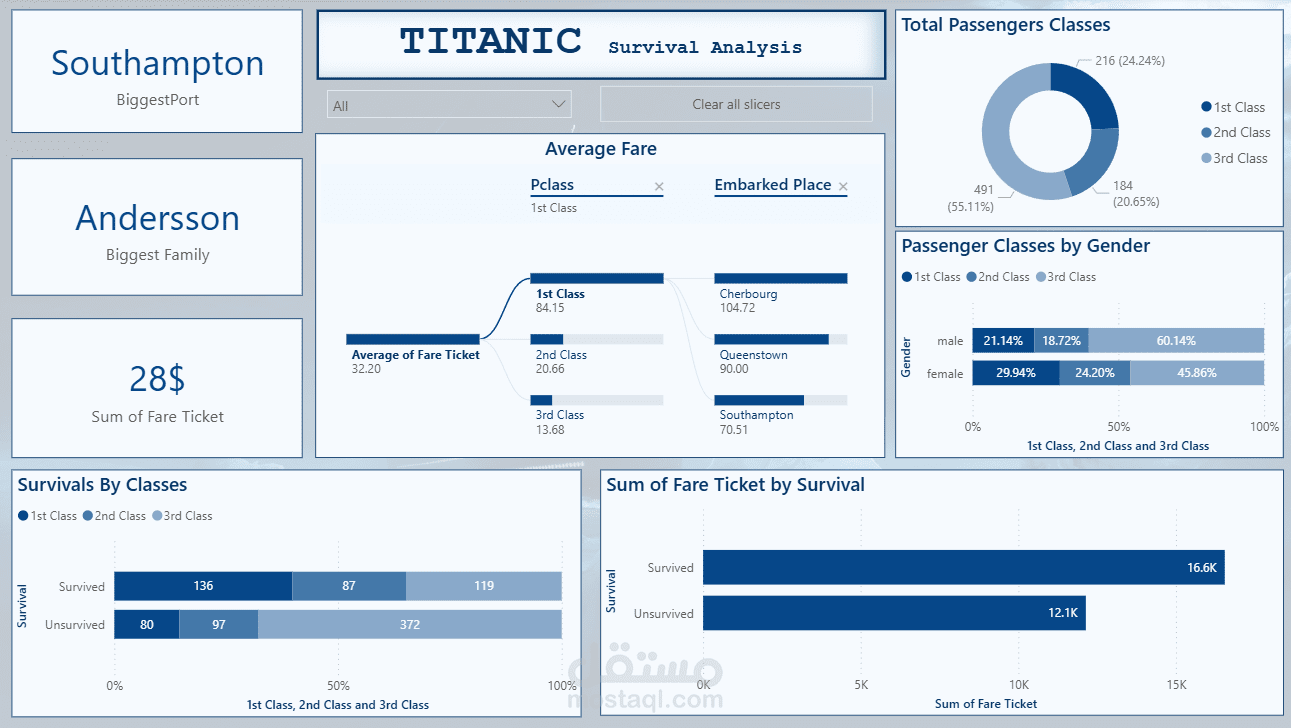Click the 3rd Class donut legend dot
1291x728 pixels.
pyautogui.click(x=1206, y=158)
